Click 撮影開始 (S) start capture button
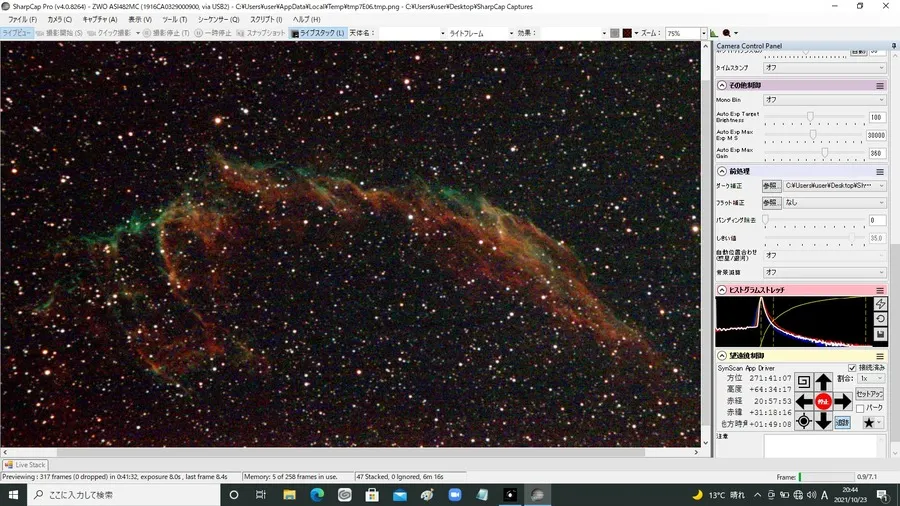 [59, 33]
